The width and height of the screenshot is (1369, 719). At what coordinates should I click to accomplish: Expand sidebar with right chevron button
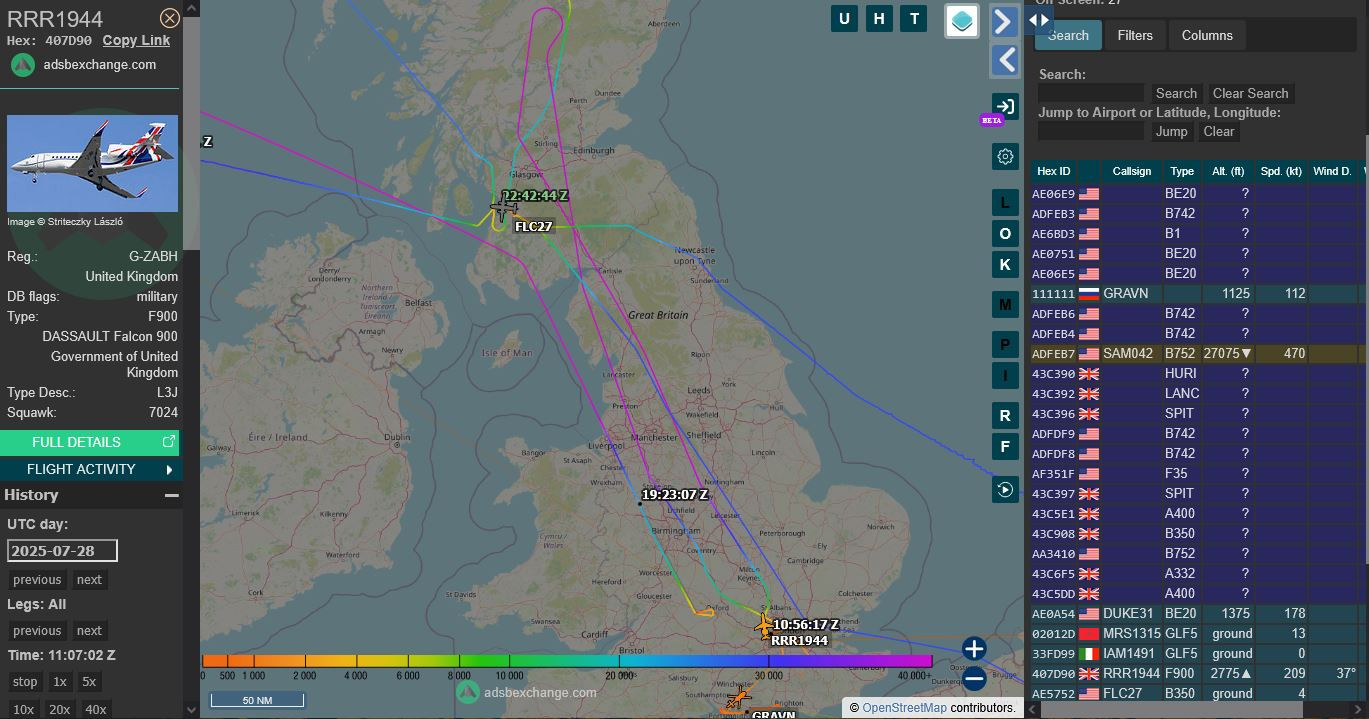tap(1005, 21)
